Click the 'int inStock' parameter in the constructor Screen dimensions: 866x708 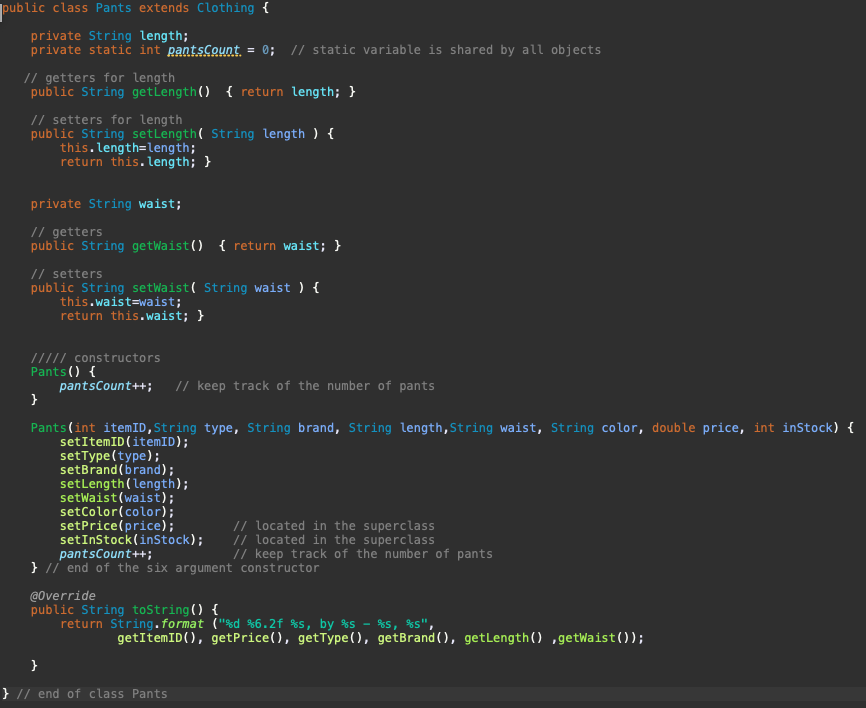click(x=793, y=428)
